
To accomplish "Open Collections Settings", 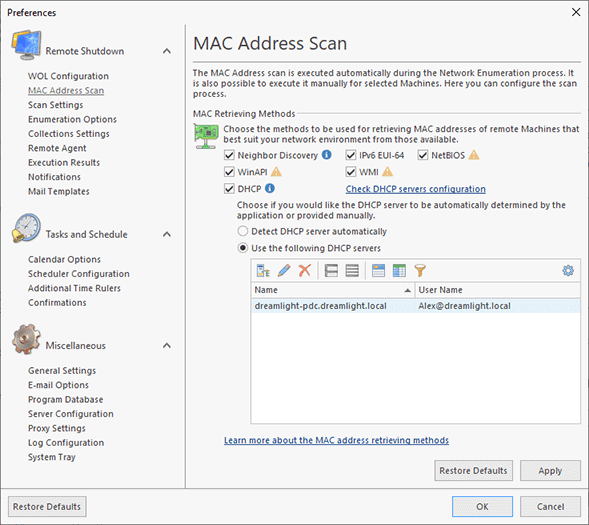I will click(69, 134).
